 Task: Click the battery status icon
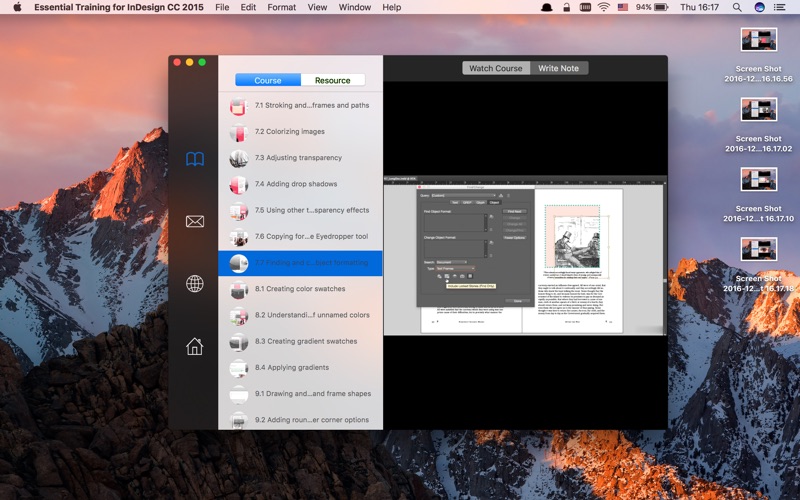(x=661, y=7)
